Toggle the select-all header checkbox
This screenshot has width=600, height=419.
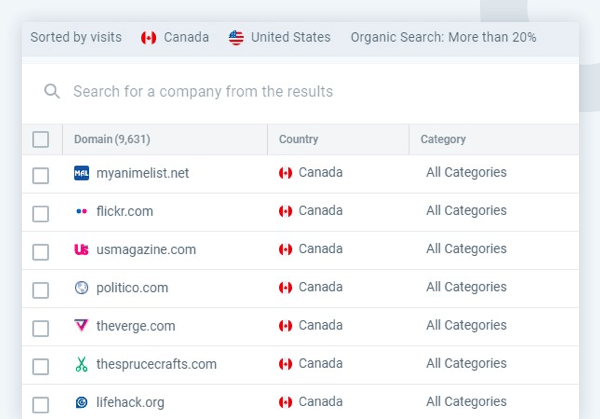[x=41, y=139]
